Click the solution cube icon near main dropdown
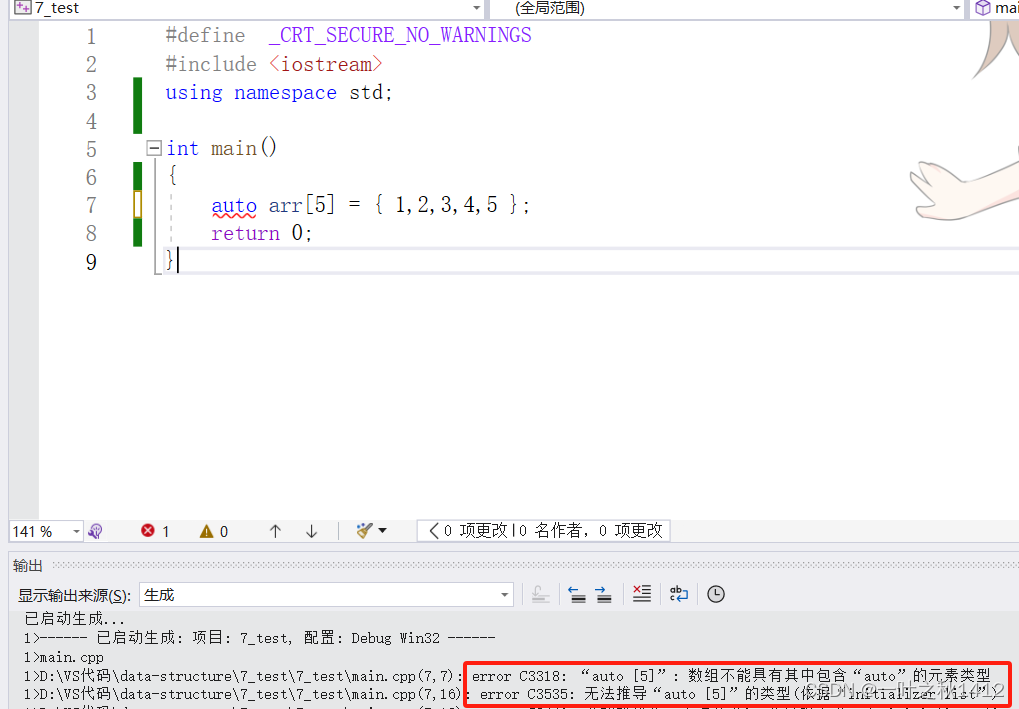The width and height of the screenshot is (1019, 709). 984,8
